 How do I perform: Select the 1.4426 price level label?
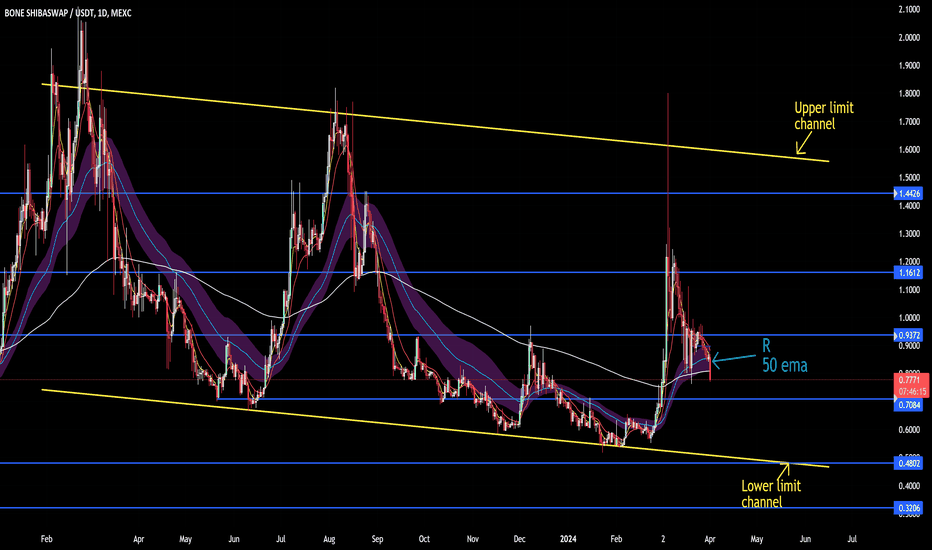(x=909, y=193)
